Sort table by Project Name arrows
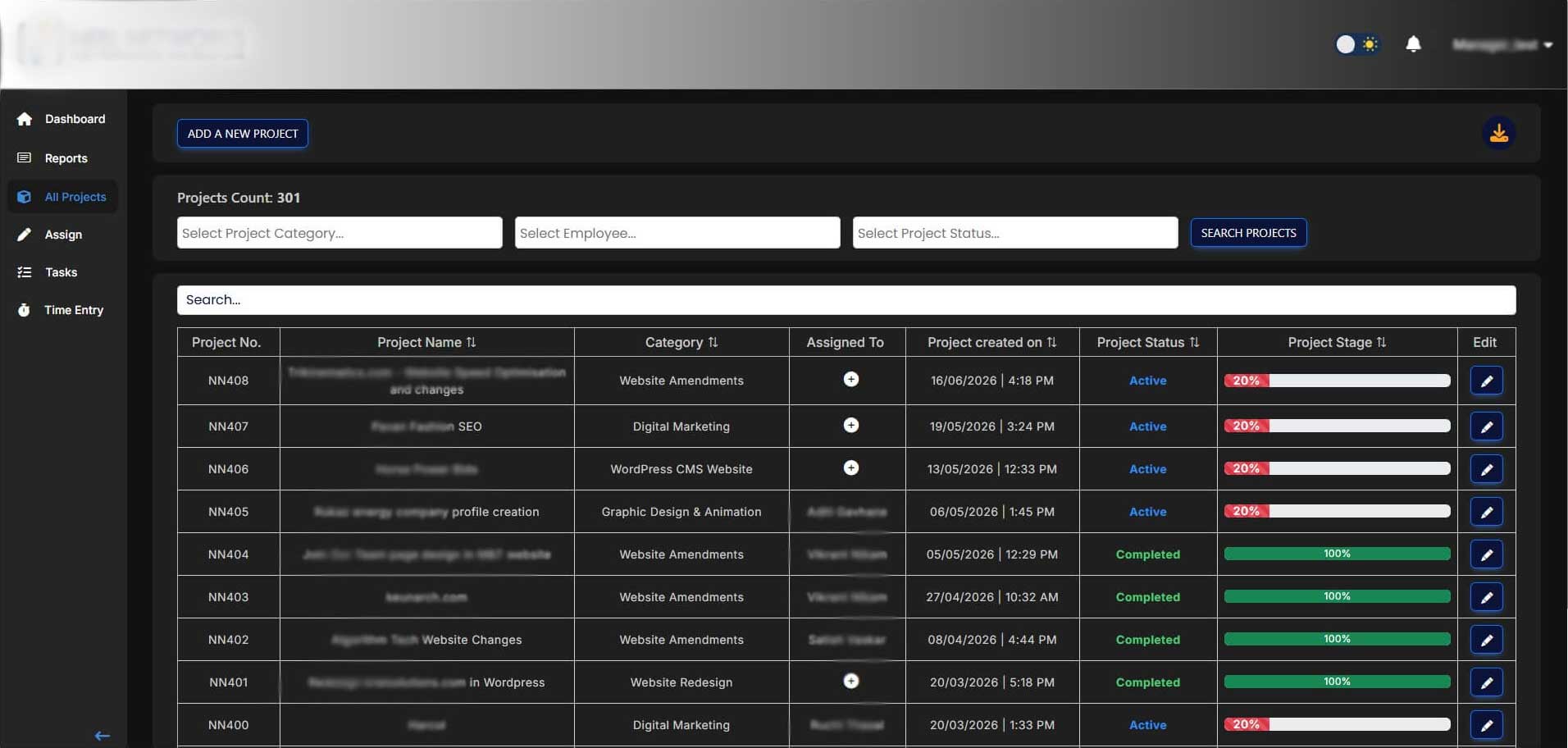Image resolution: width=1568 pixels, height=748 pixels. [x=471, y=342]
